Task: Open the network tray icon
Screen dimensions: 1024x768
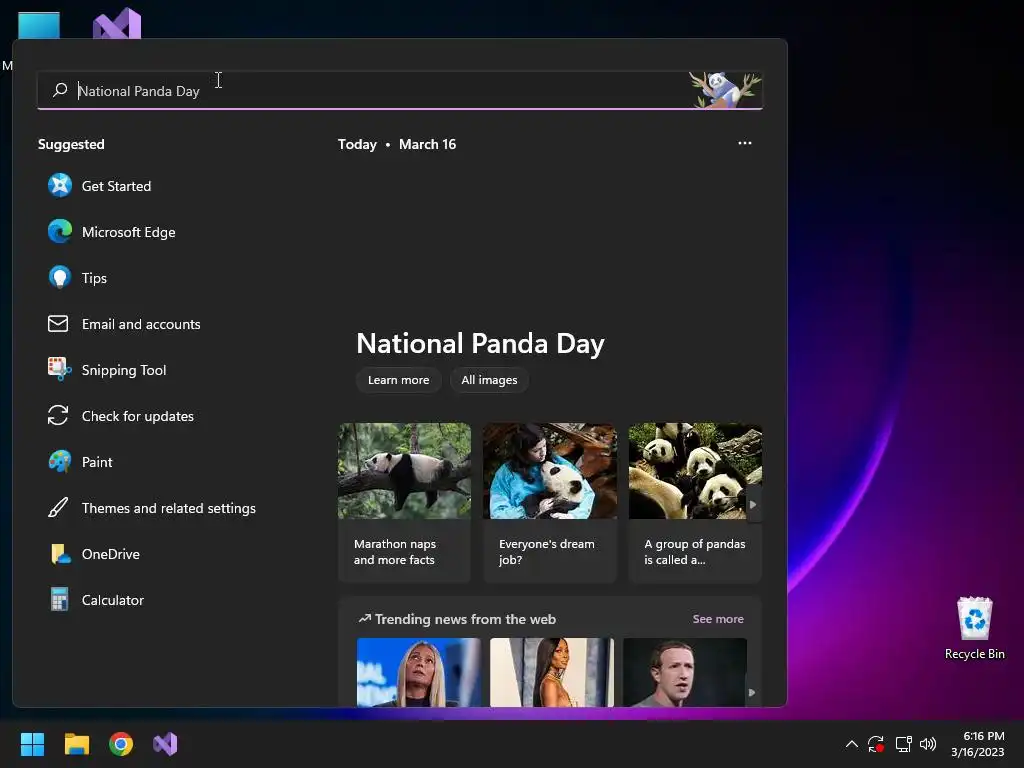Action: point(903,744)
